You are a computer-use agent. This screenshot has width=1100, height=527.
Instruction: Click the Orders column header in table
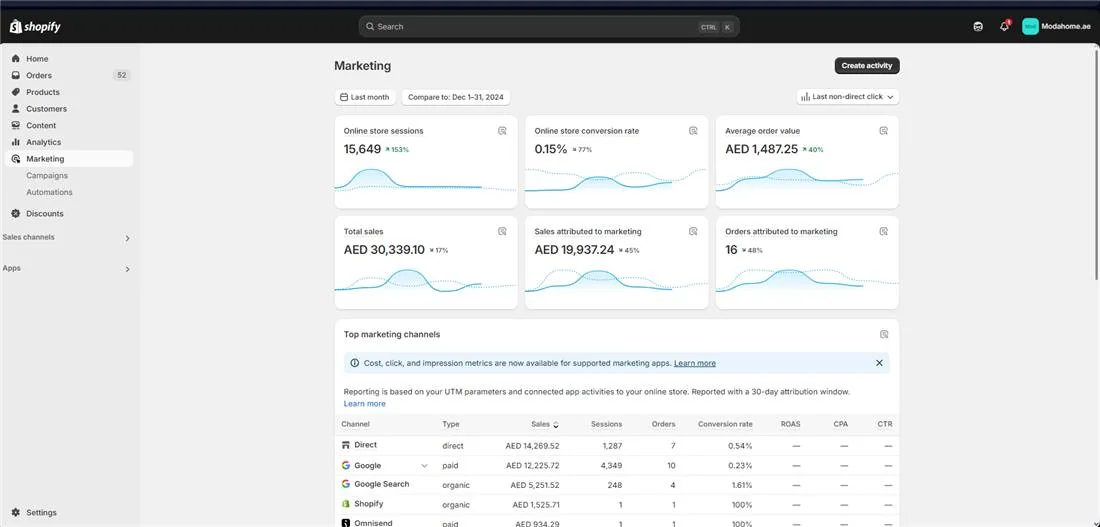[664, 425]
